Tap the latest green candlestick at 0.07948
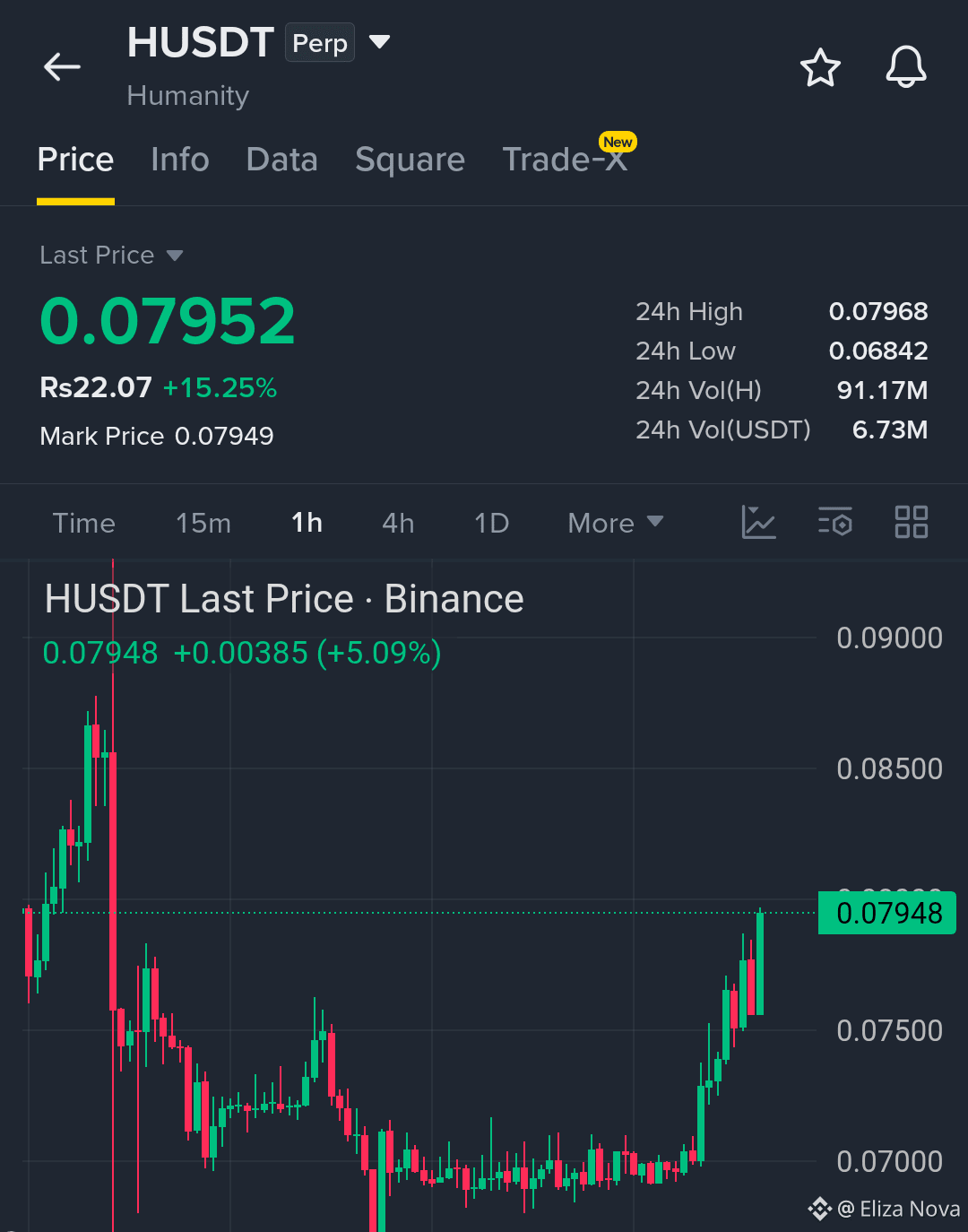The image size is (968, 1232). click(760, 963)
